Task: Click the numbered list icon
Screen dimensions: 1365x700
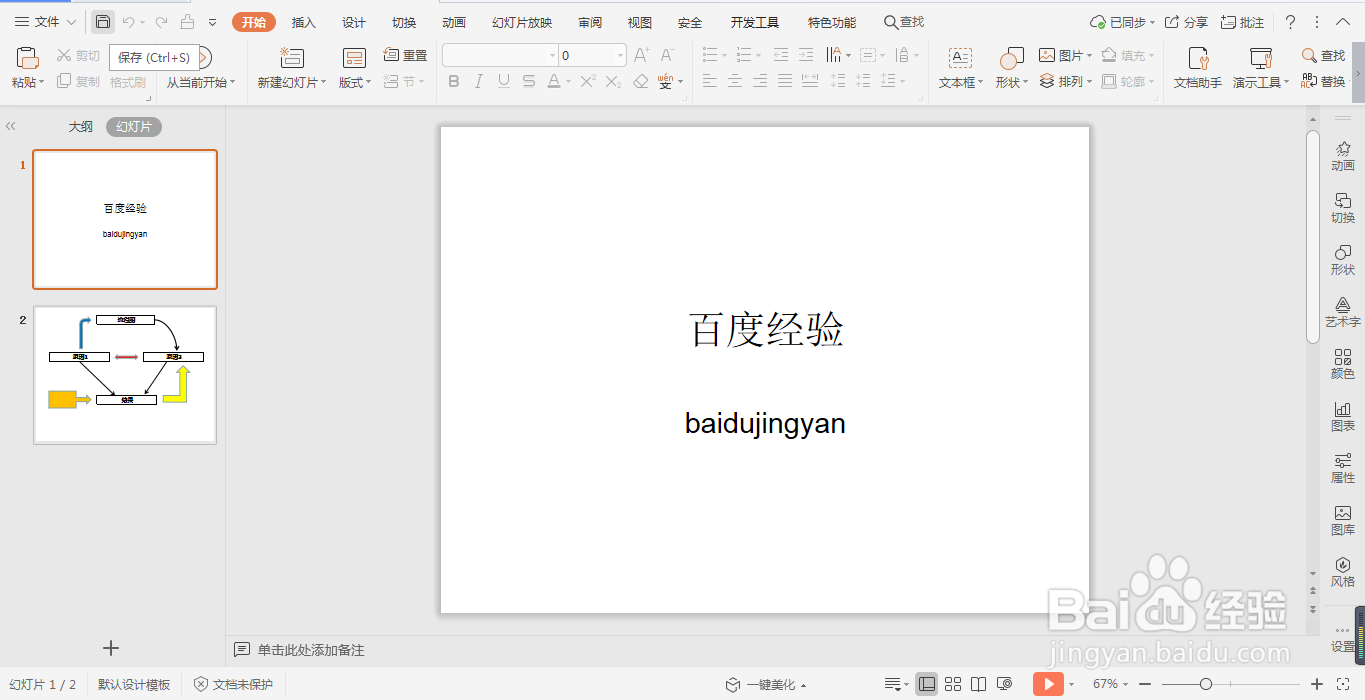Action: pyautogui.click(x=742, y=55)
